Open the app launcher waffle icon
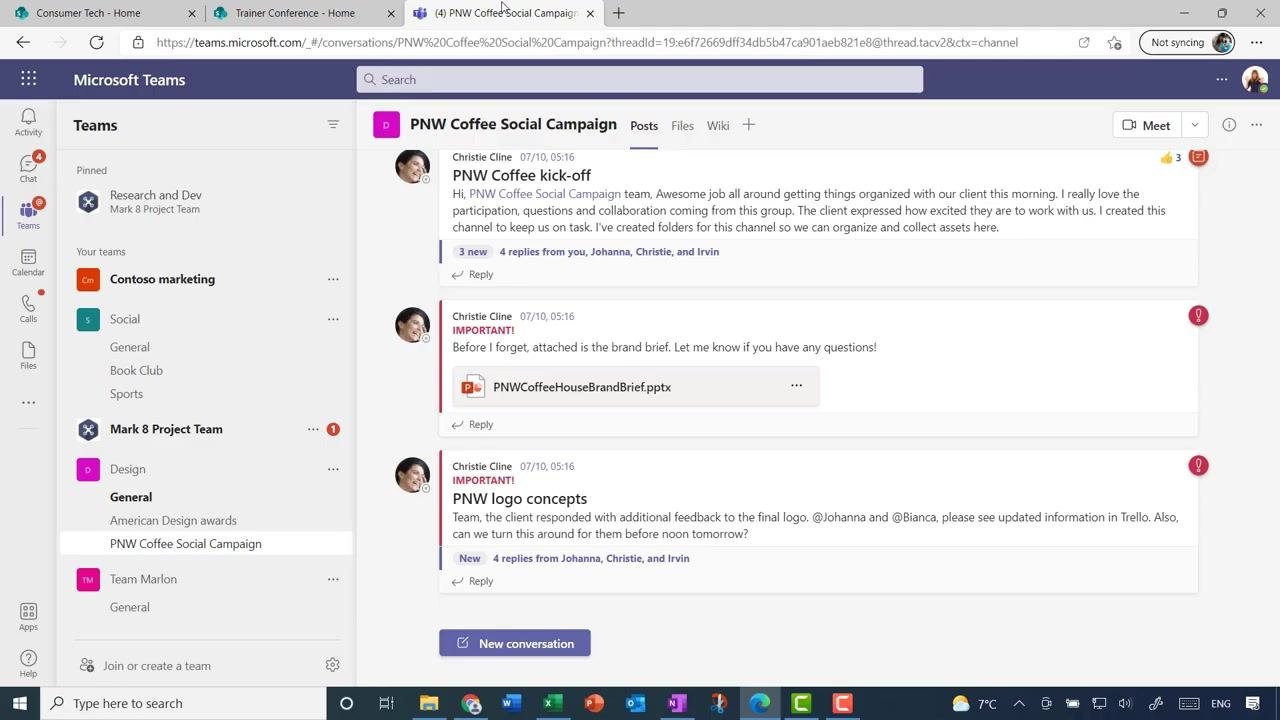 (x=28, y=79)
